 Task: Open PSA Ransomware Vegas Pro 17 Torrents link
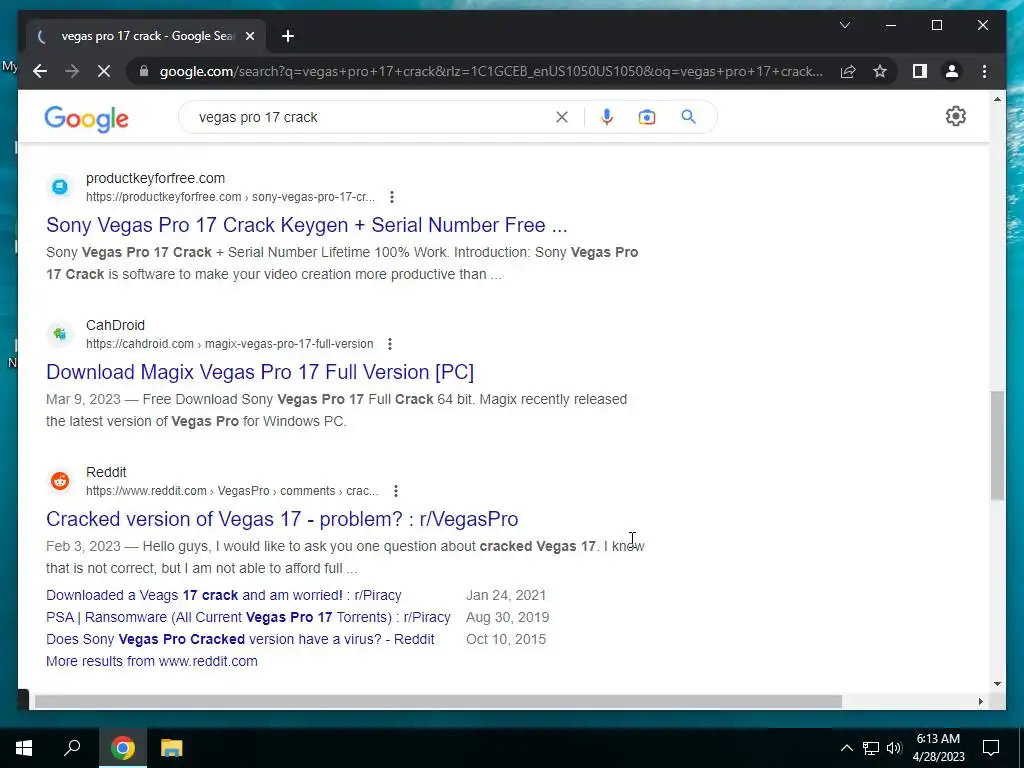tap(248, 617)
